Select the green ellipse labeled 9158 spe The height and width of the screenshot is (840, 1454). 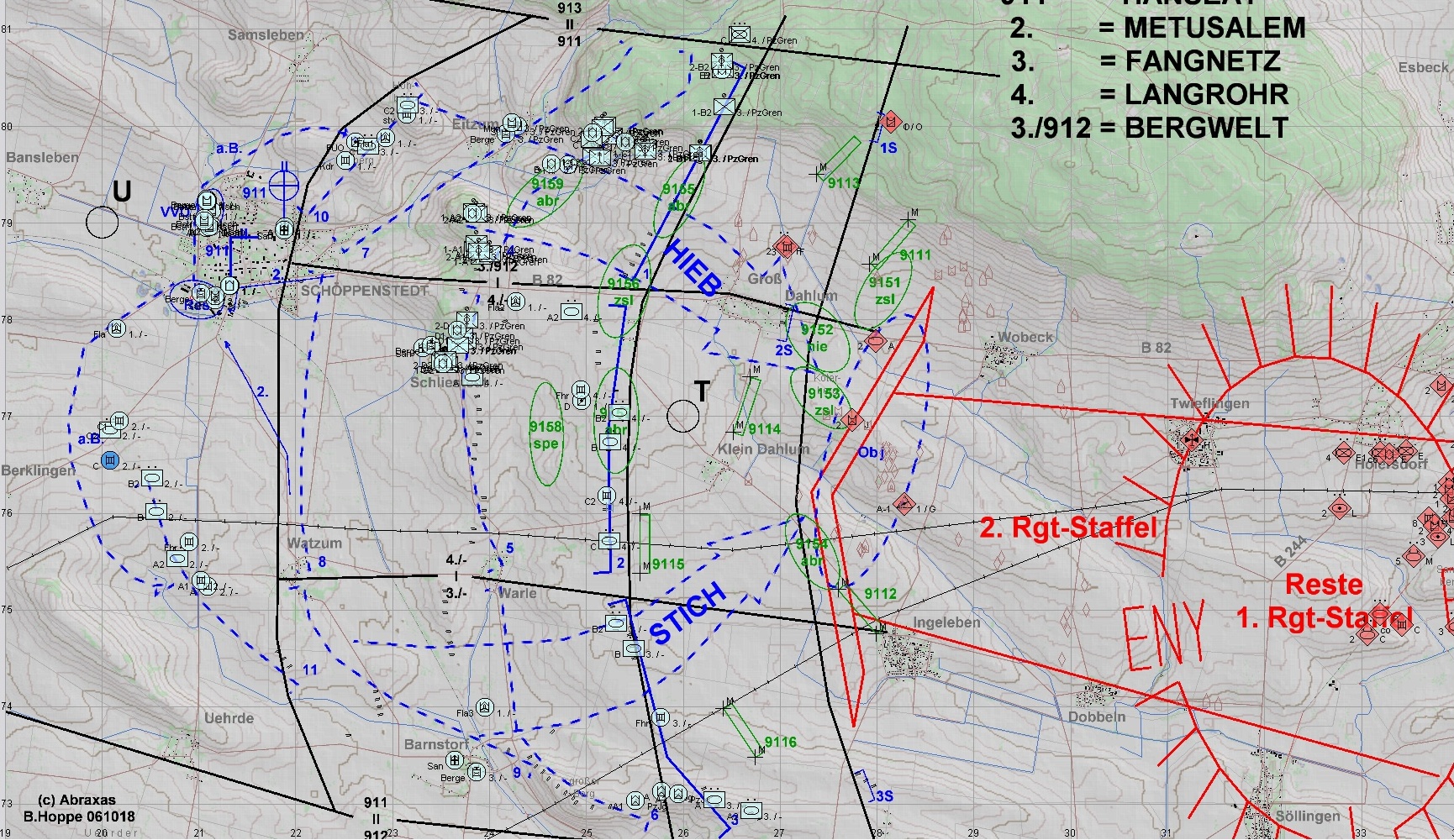[545, 433]
